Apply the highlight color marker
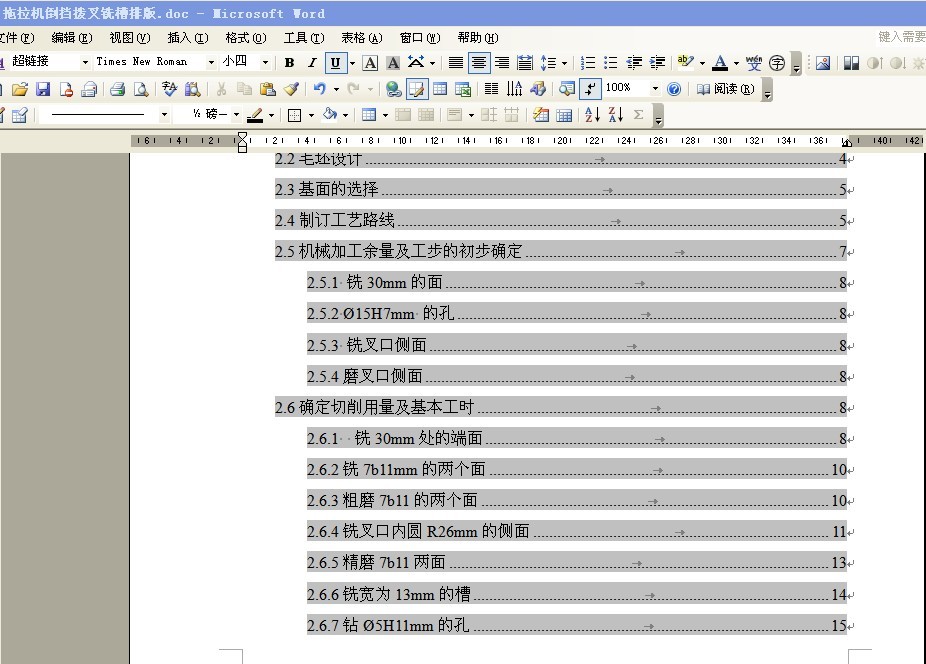This screenshot has height=664, width=926. [x=685, y=63]
